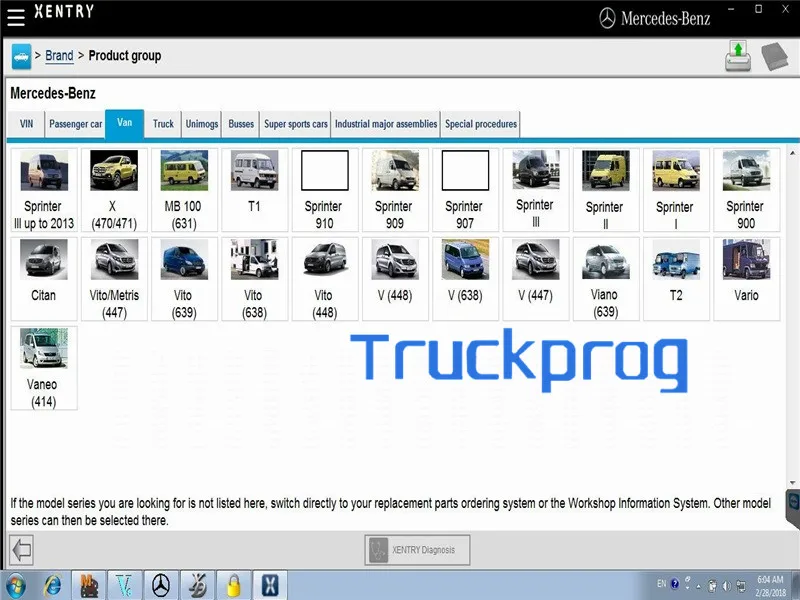Launch Internet Explorer from taskbar
The height and width of the screenshot is (600, 800).
point(52,586)
